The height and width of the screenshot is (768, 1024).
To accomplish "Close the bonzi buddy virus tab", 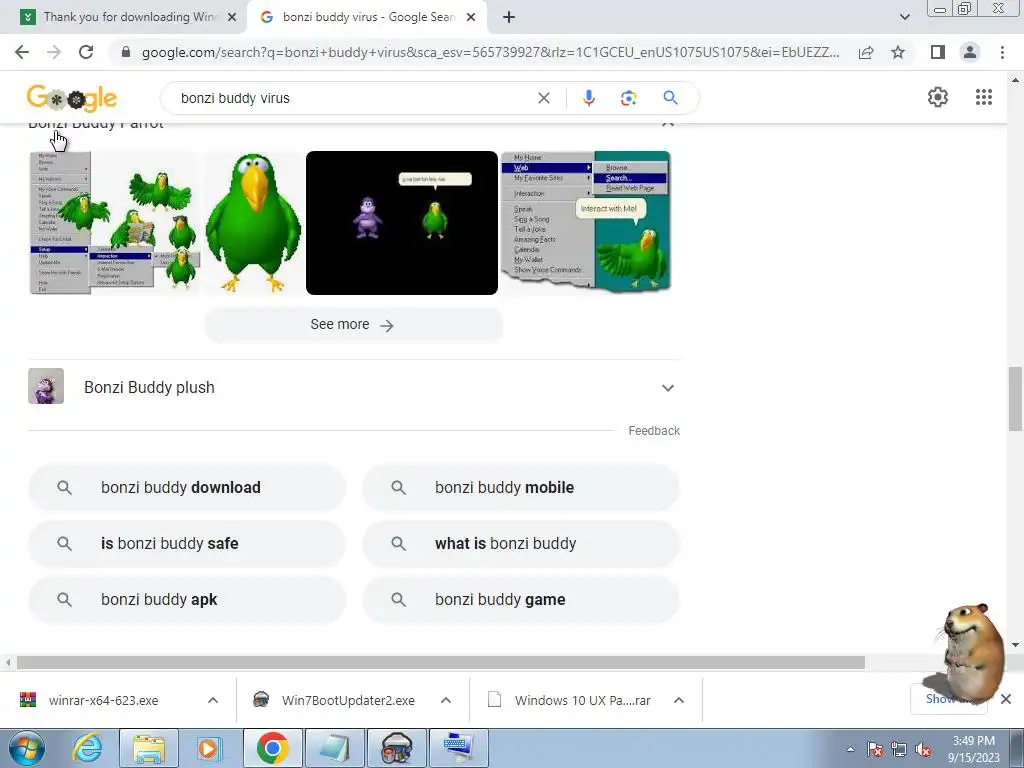I will (471, 17).
